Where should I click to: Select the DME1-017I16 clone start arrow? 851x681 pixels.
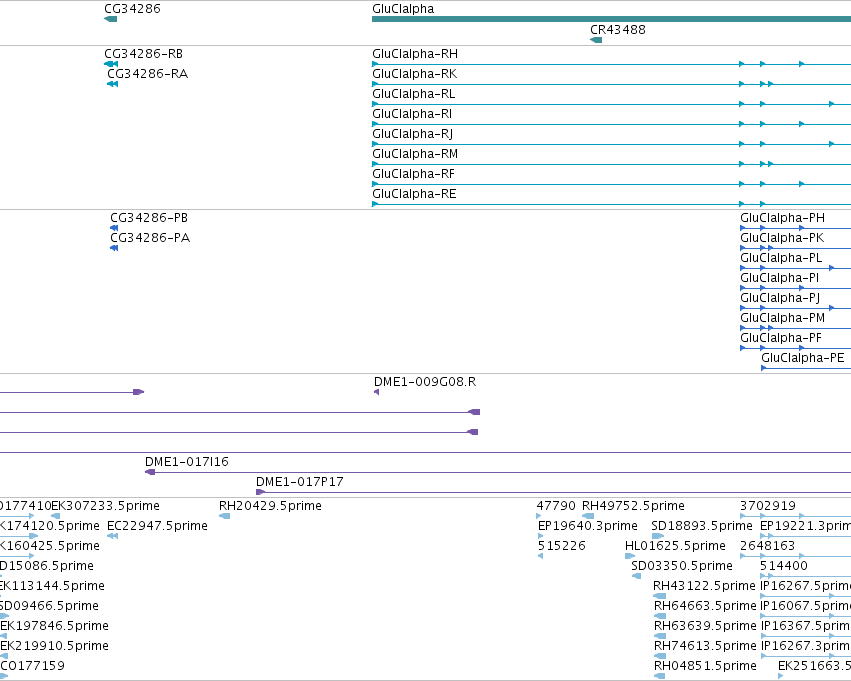150,472
